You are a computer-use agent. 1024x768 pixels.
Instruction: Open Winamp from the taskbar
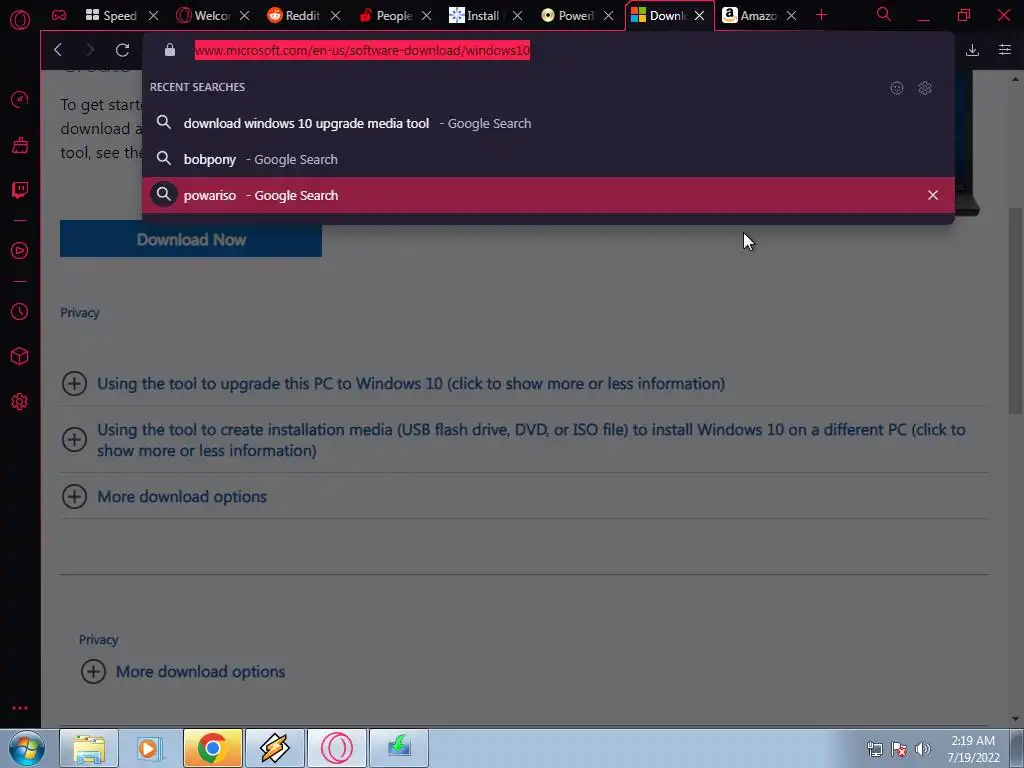click(275, 748)
